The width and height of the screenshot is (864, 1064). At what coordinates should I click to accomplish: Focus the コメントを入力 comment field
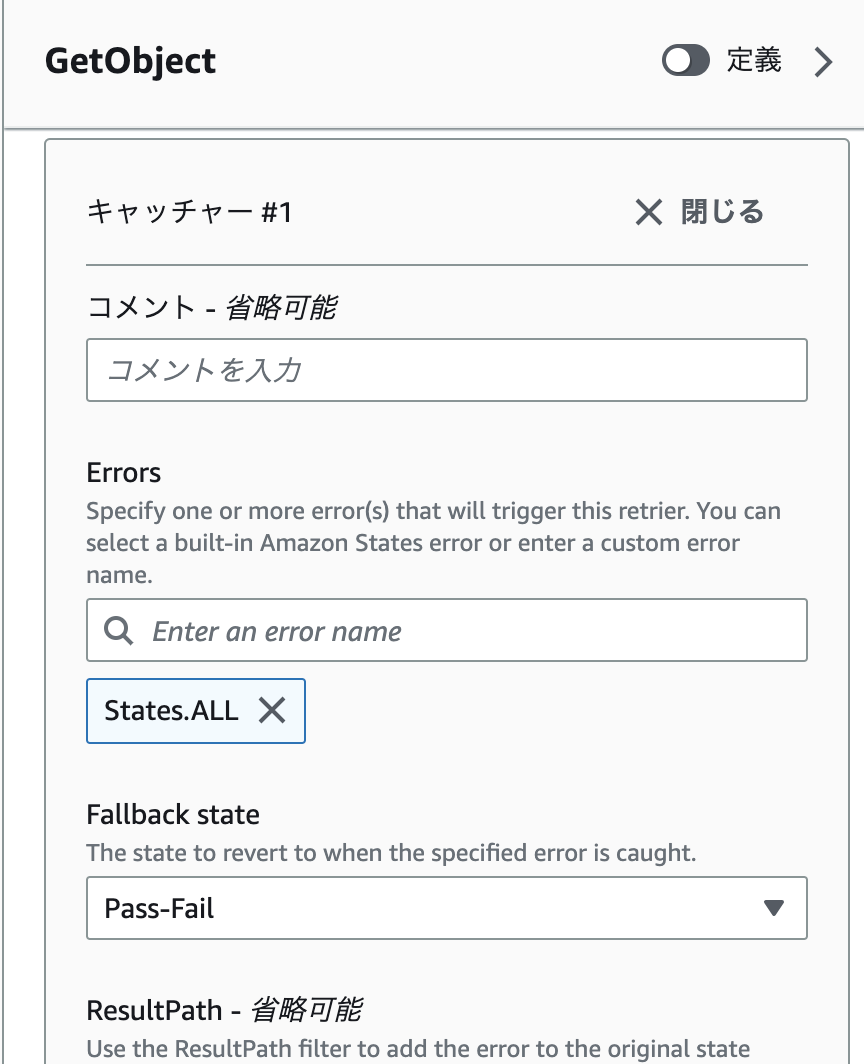(447, 370)
